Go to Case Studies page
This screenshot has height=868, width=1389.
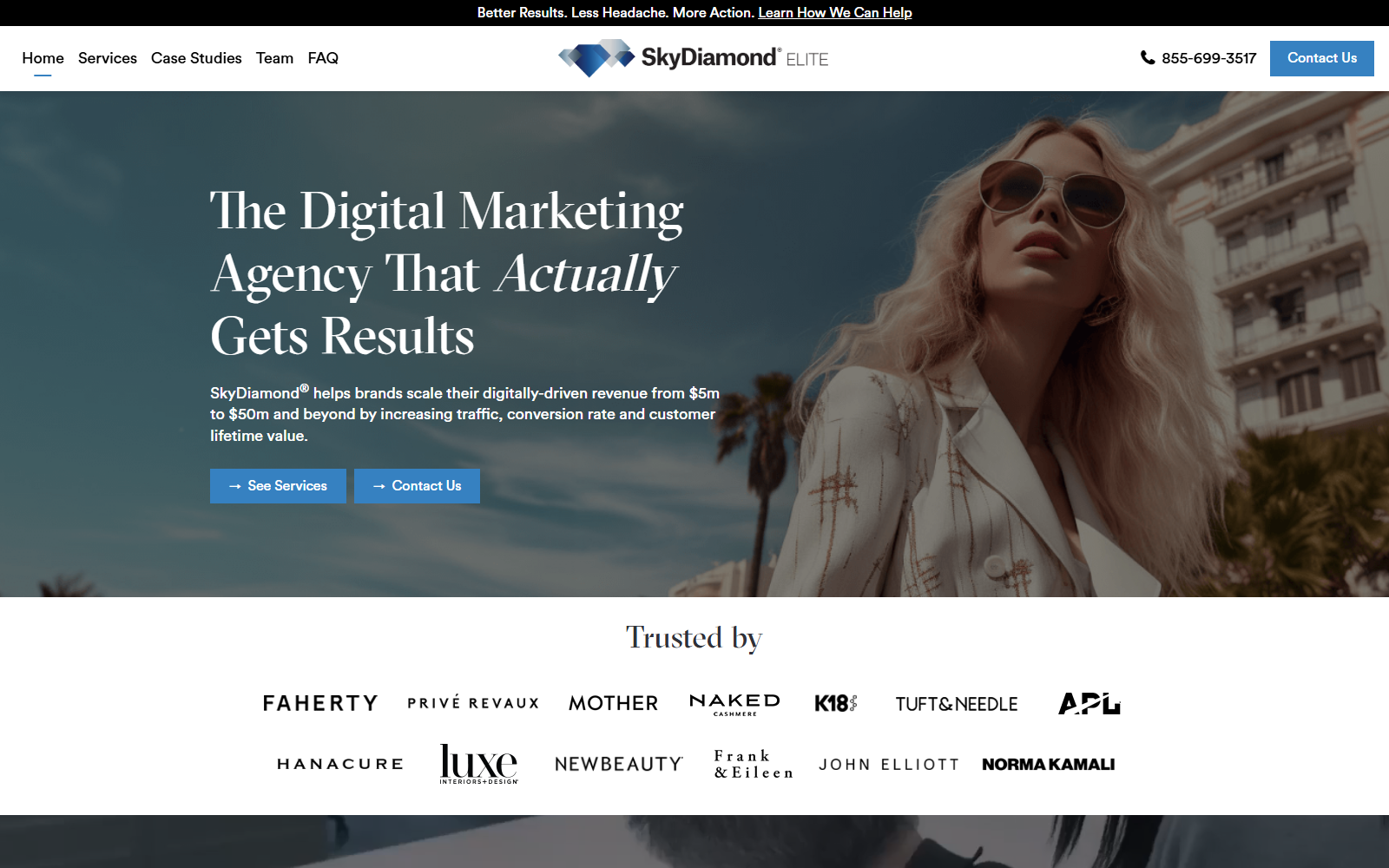(x=196, y=58)
